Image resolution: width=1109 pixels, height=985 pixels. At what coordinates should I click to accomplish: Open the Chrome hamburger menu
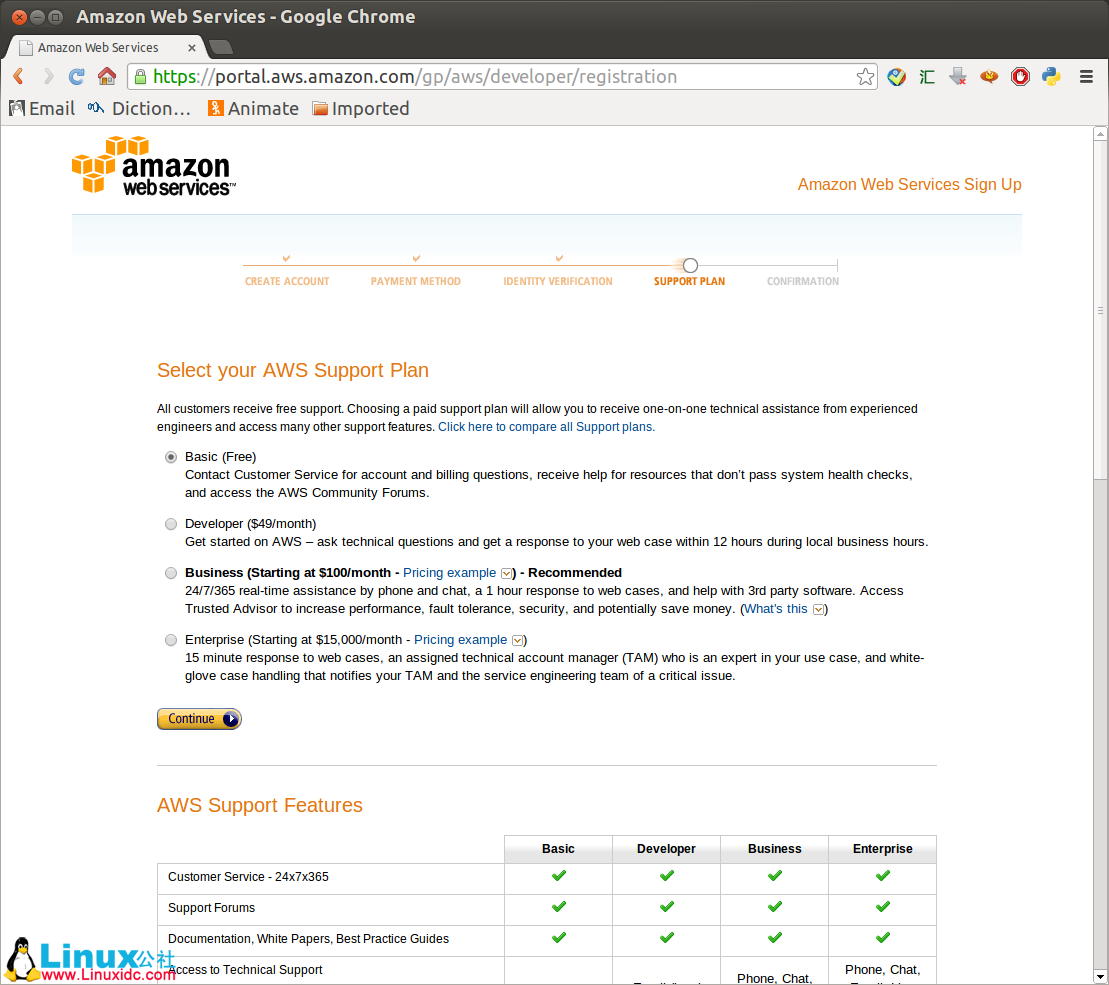click(1086, 76)
